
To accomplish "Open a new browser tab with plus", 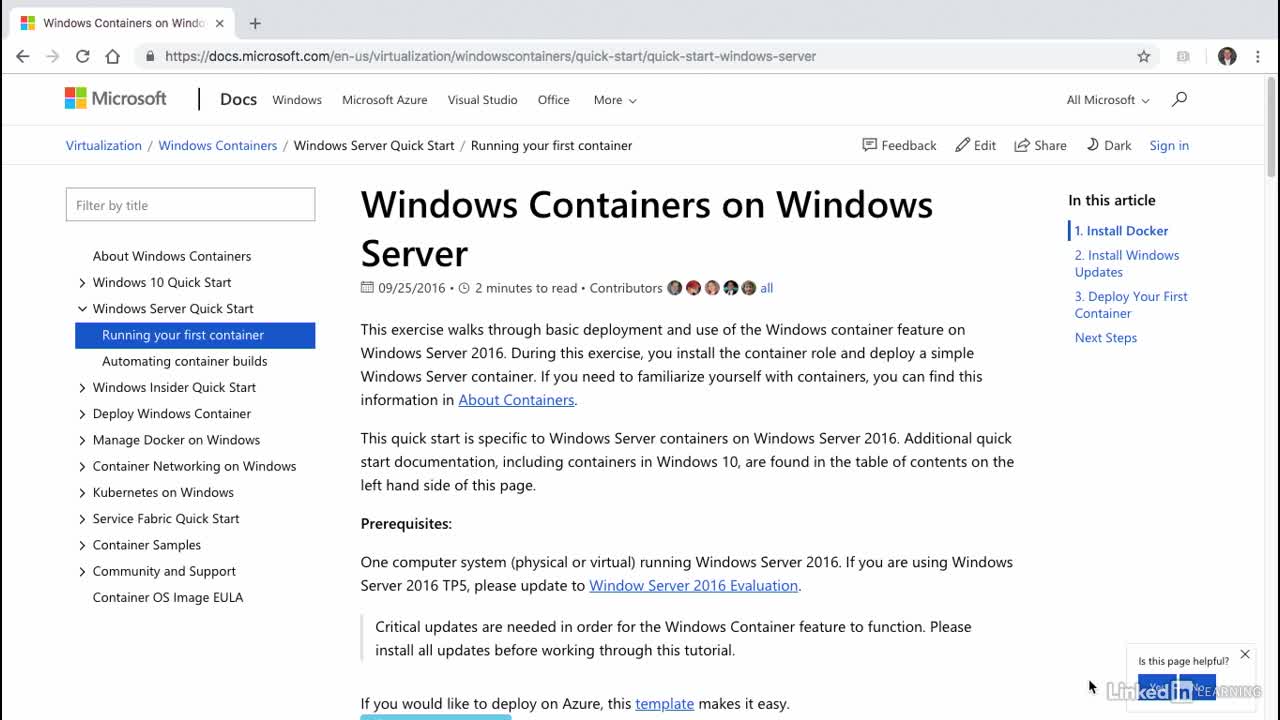I will (255, 23).
